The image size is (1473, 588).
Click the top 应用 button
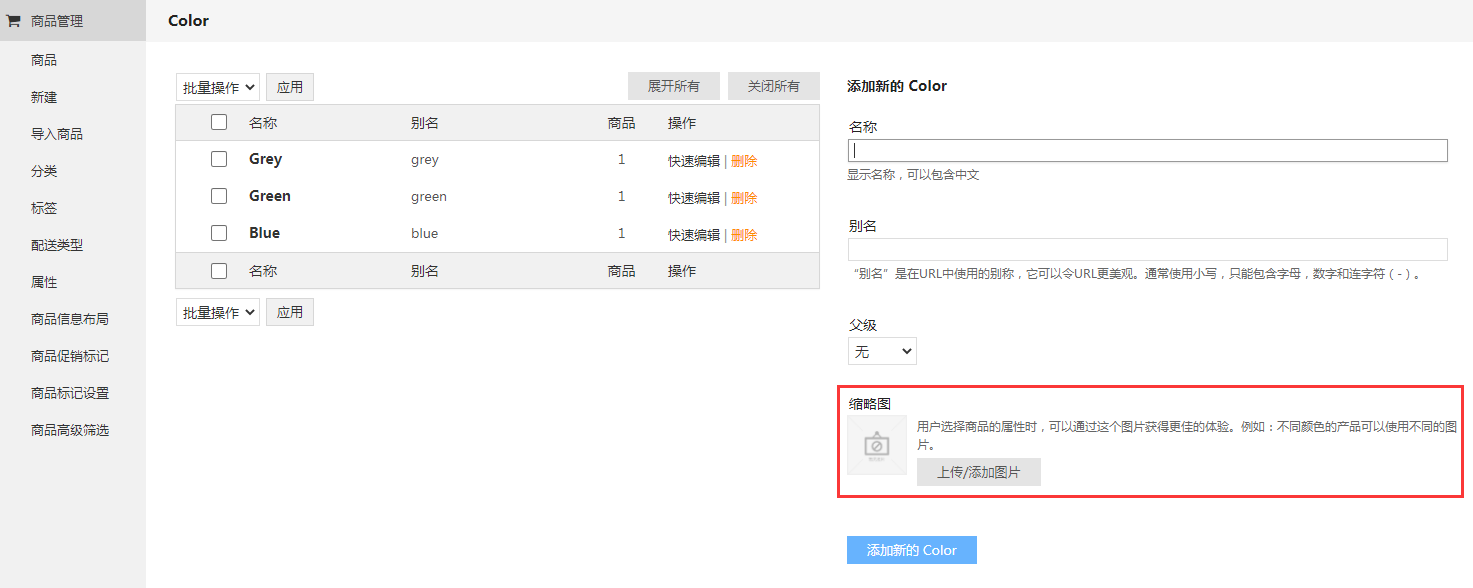[x=290, y=87]
